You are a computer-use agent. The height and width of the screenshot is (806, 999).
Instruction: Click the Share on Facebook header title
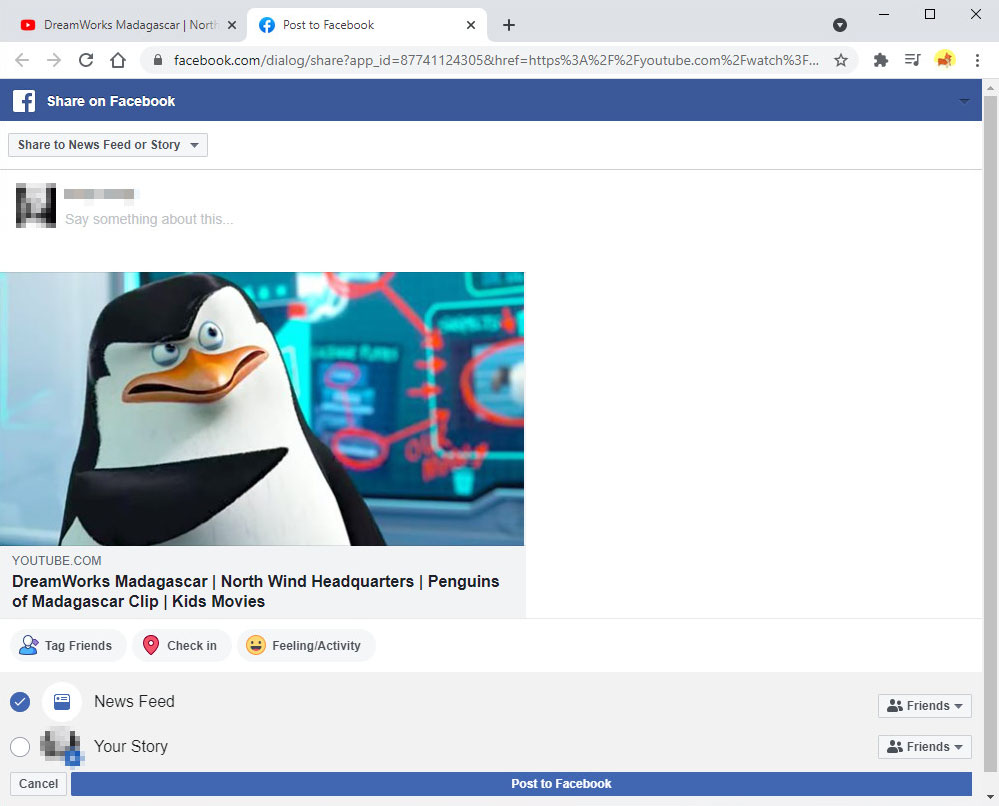[x=111, y=101]
